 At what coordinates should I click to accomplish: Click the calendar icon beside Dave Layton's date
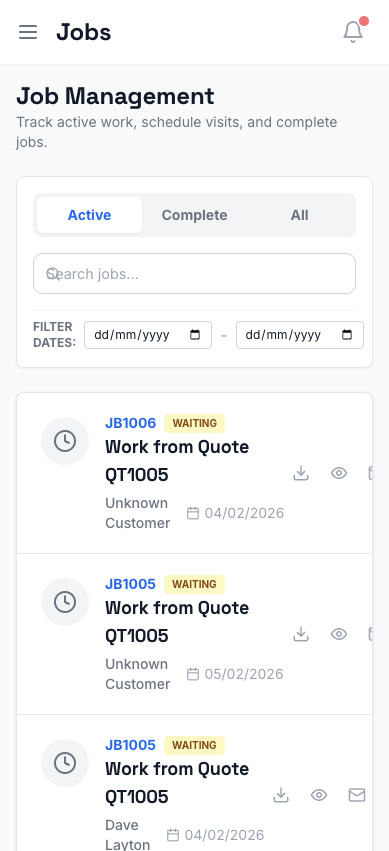pos(173,835)
